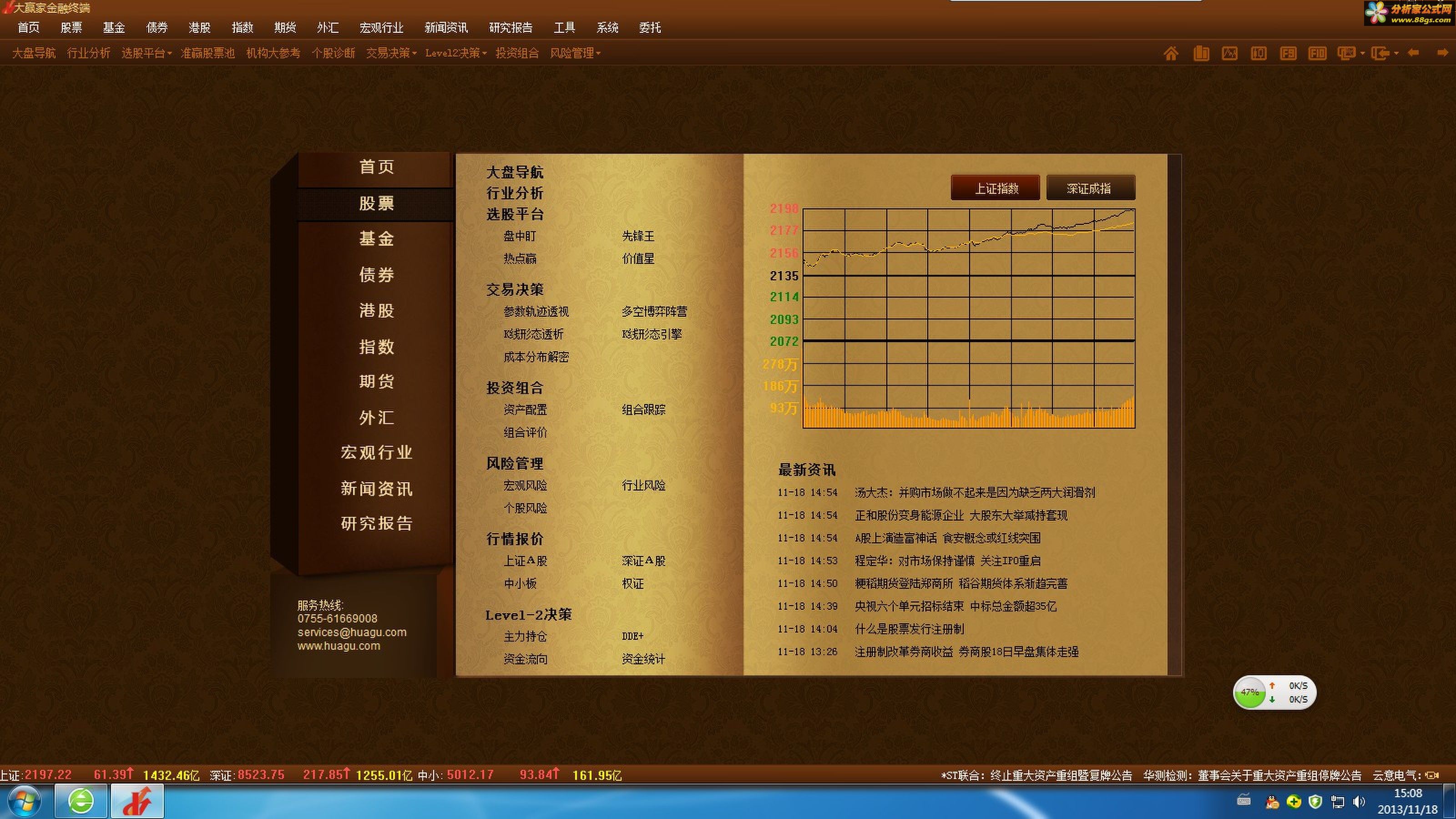The height and width of the screenshot is (819, 1456).
Task: Switch chart to 上证指数
Action: point(996,187)
